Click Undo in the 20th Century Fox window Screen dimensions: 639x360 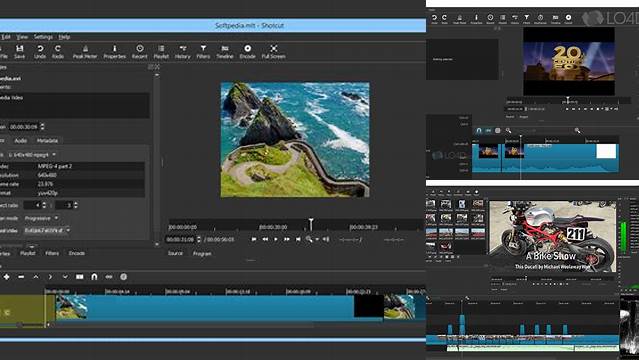(434, 18)
